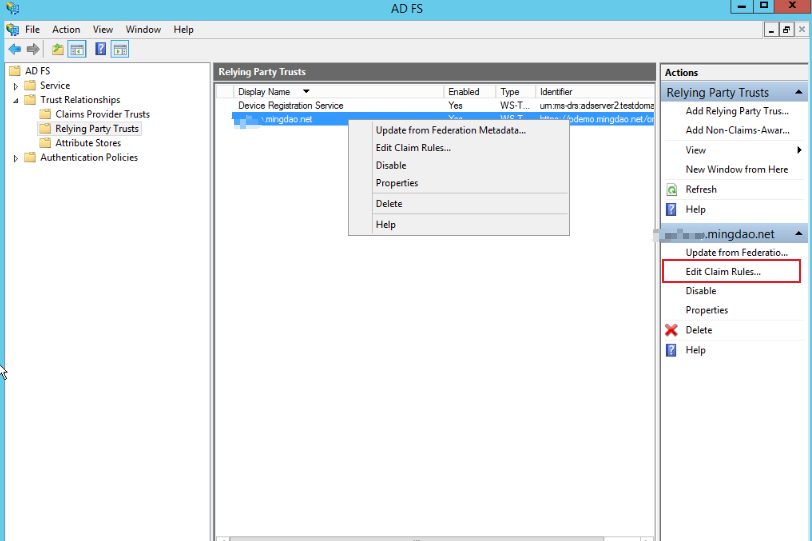Open the View submenu arrow in Actions
Image resolution: width=812 pixels, height=541 pixels.
click(x=800, y=150)
